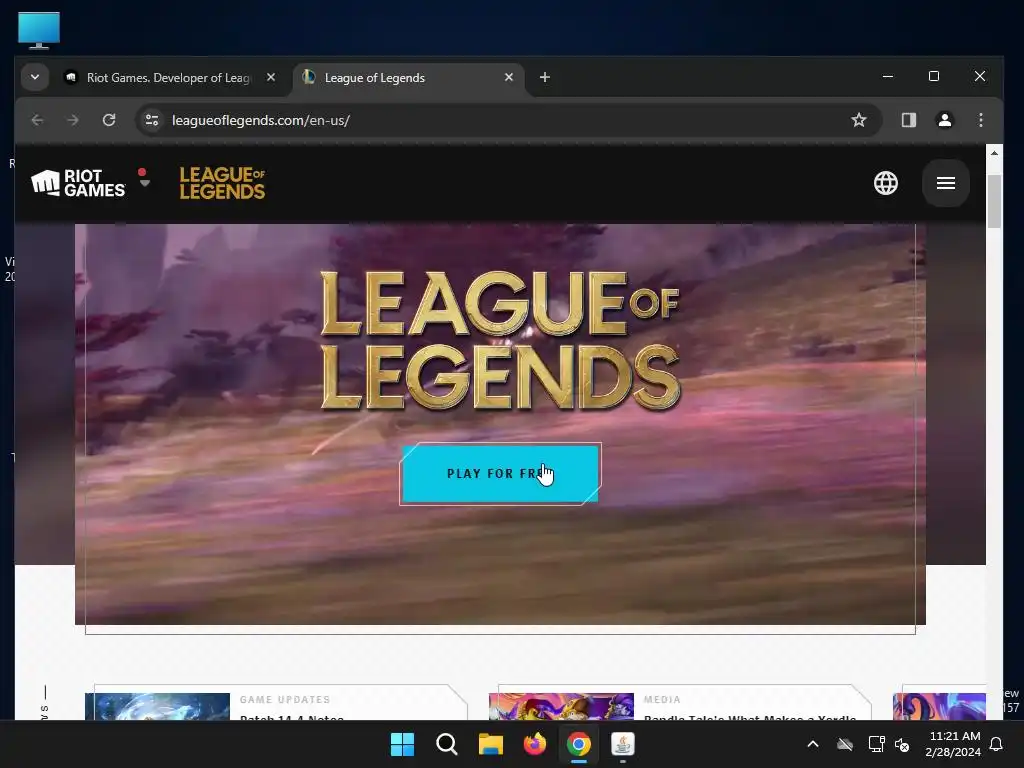Open the Media article thumbnail
1024x768 pixels.
562,707
